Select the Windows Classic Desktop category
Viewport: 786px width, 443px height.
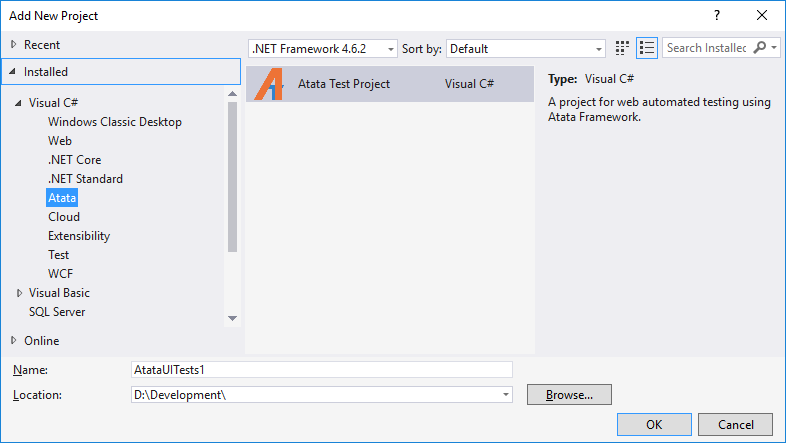pos(115,122)
